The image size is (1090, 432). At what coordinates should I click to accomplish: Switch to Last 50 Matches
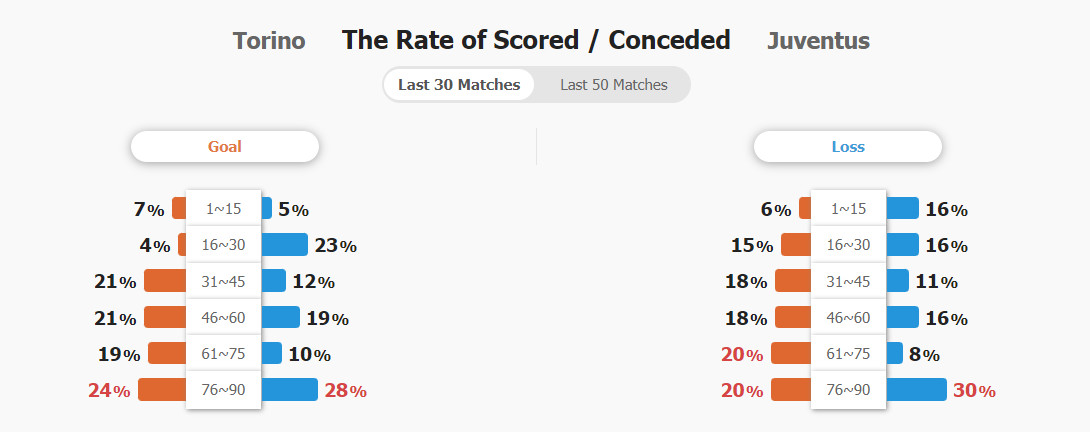[613, 85]
